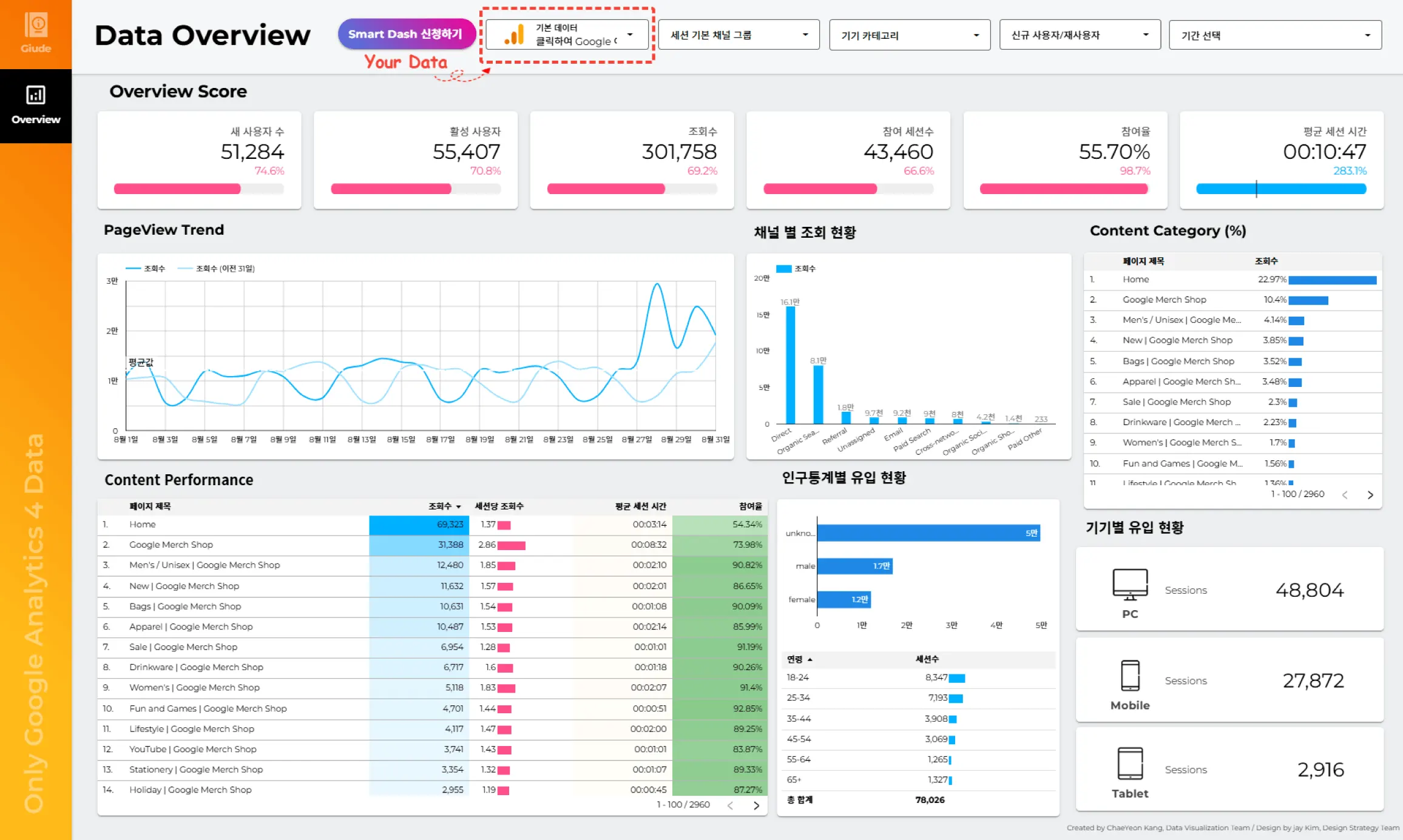The height and width of the screenshot is (840, 1403).
Task: Click the 22.97% value in Content Category
Action: coord(1272,280)
